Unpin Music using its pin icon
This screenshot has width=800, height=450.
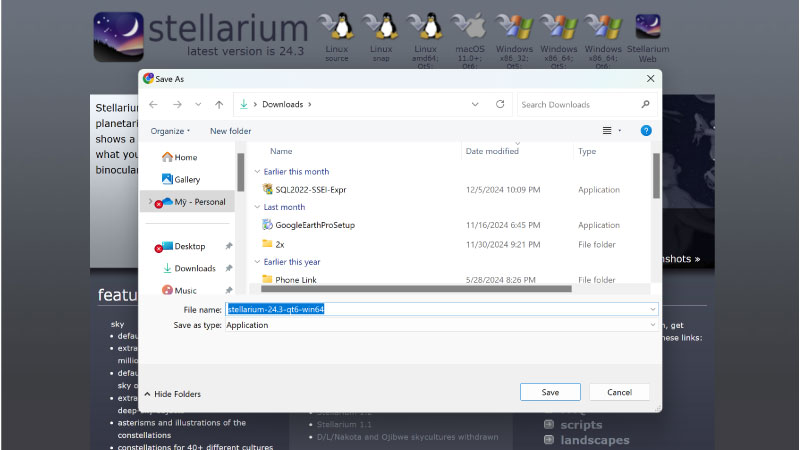click(229, 290)
